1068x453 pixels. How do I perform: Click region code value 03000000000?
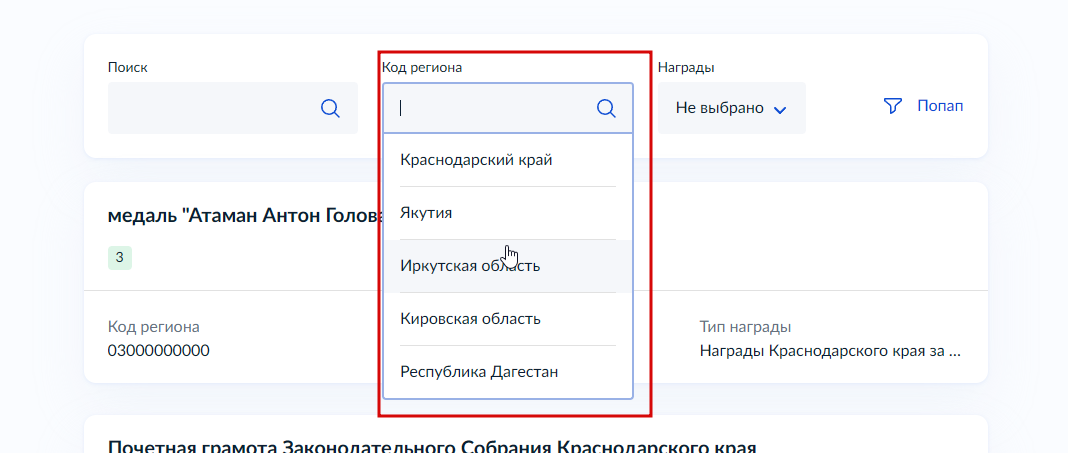coord(159,351)
